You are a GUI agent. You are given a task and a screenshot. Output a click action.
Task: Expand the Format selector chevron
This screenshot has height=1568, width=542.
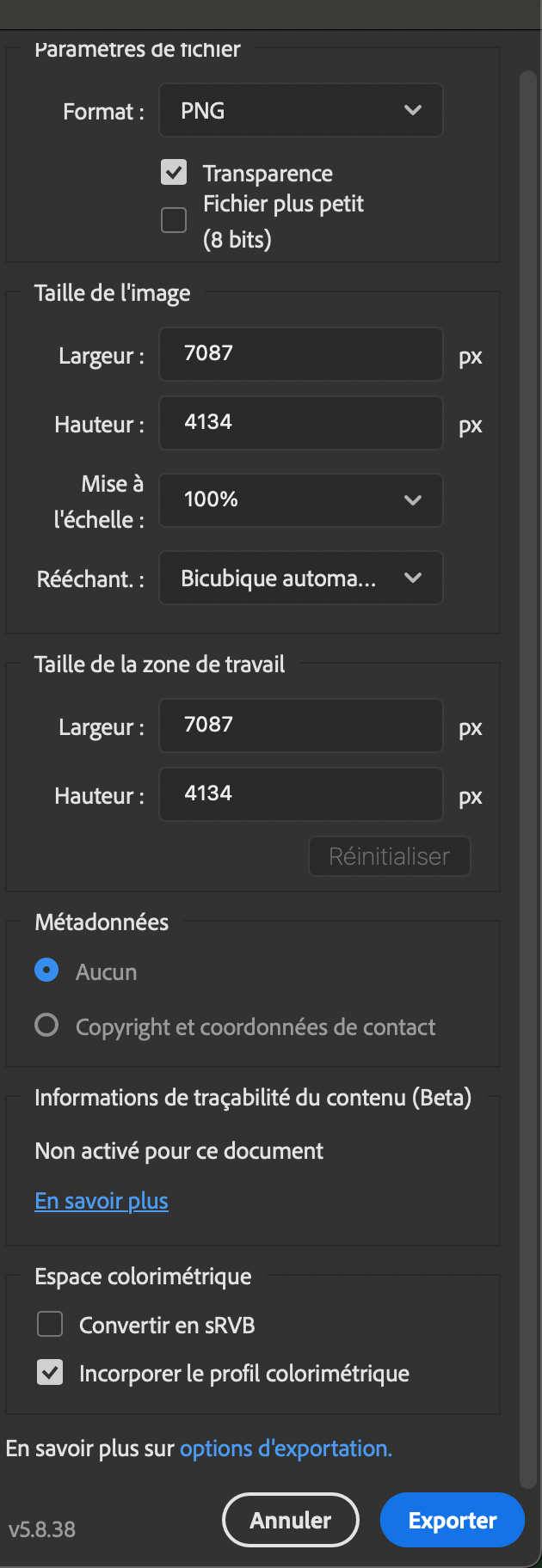tap(413, 110)
